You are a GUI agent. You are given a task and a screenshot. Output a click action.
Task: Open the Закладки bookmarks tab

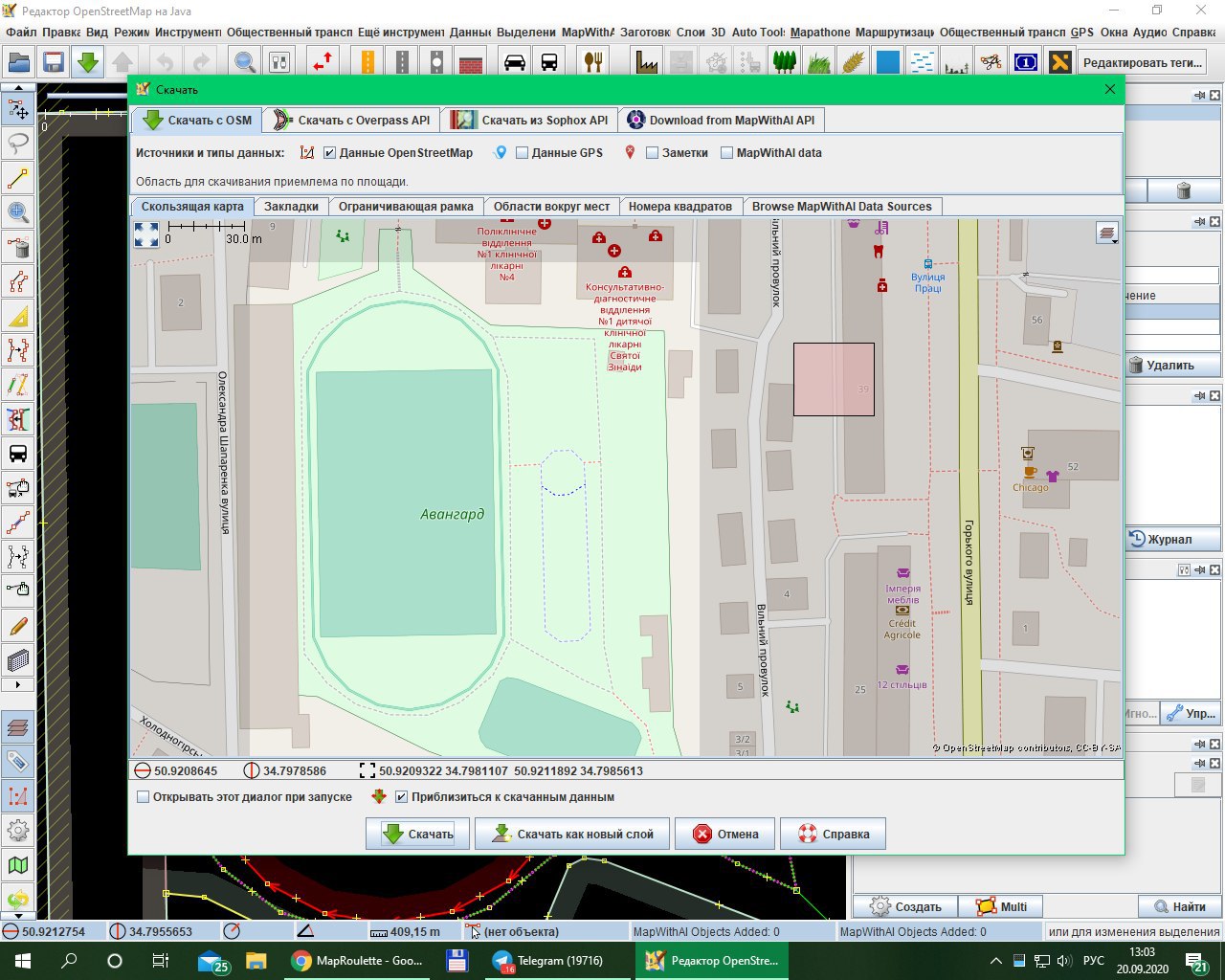[x=291, y=207]
